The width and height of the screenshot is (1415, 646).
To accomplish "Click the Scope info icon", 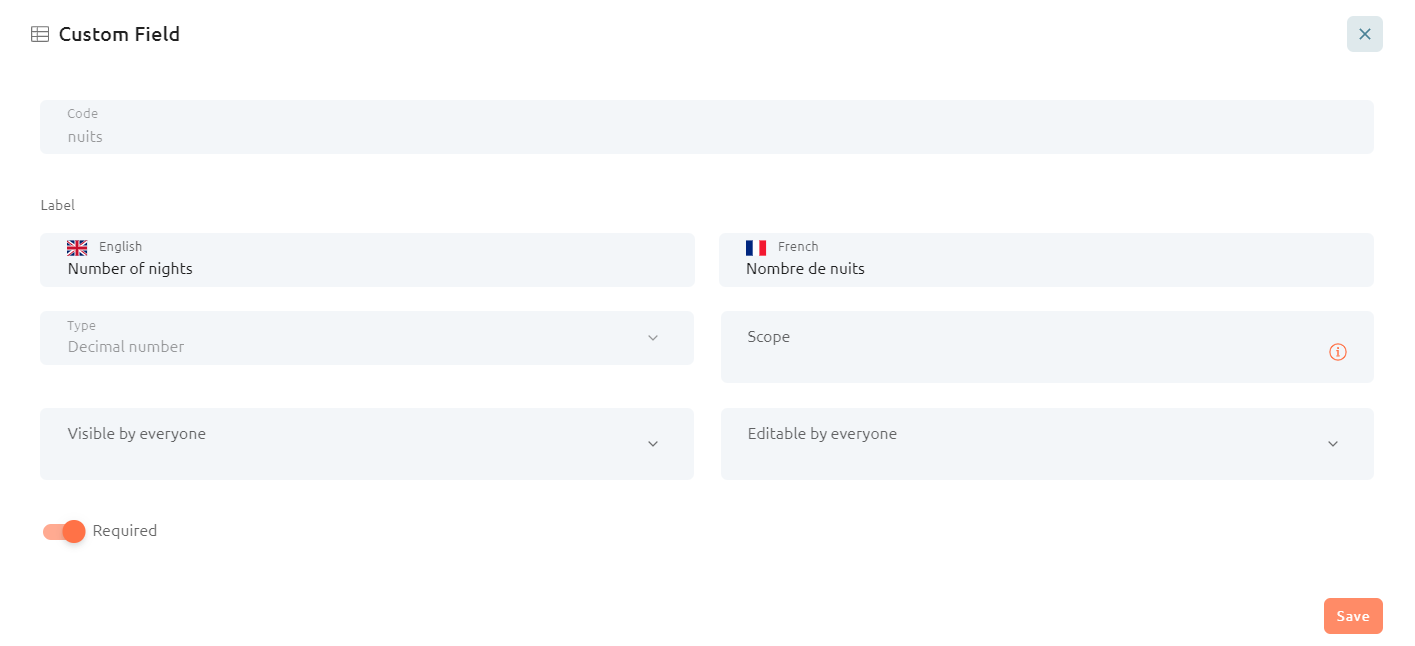I will tap(1338, 352).
